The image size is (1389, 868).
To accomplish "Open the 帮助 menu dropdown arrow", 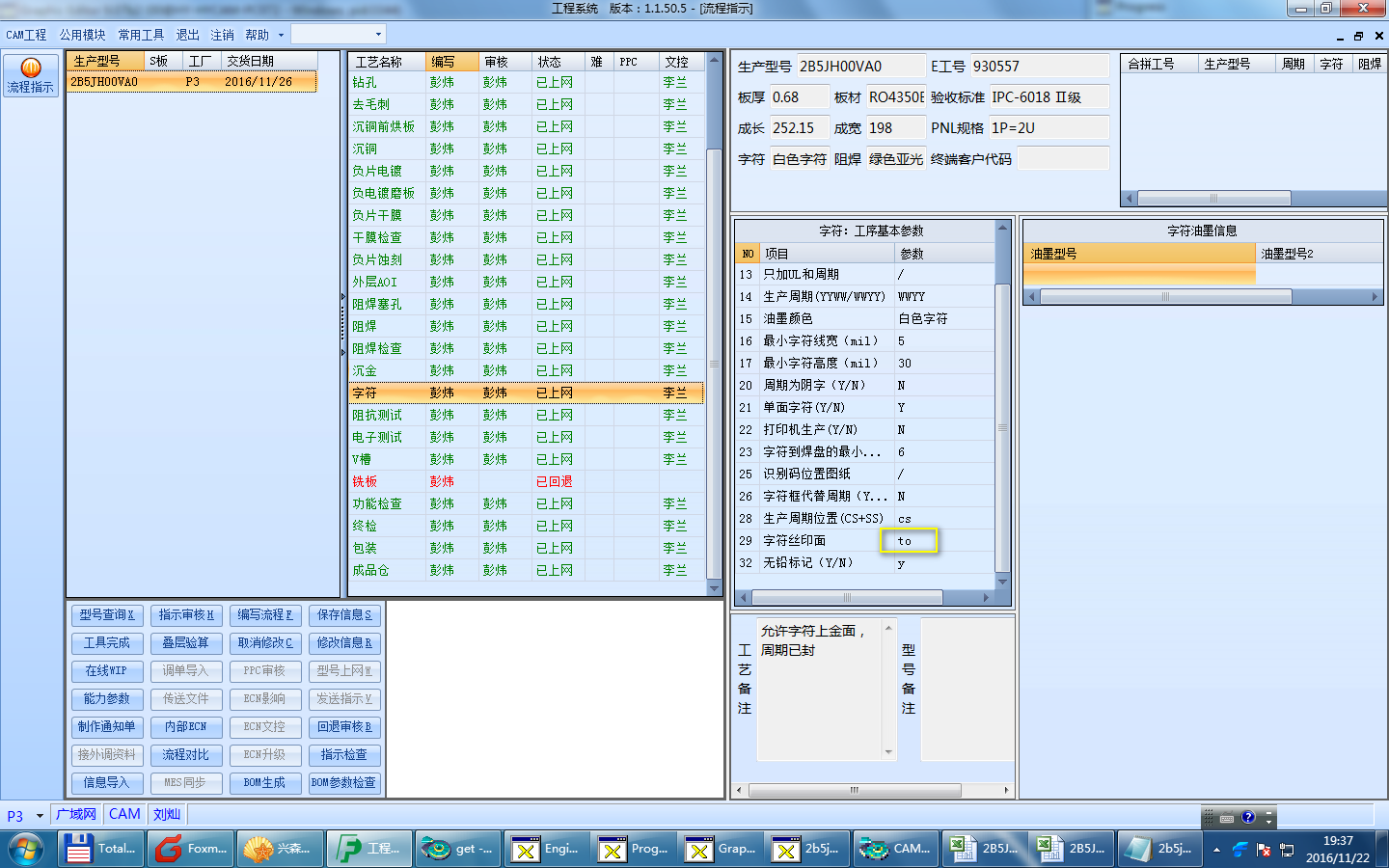I will (x=281, y=35).
